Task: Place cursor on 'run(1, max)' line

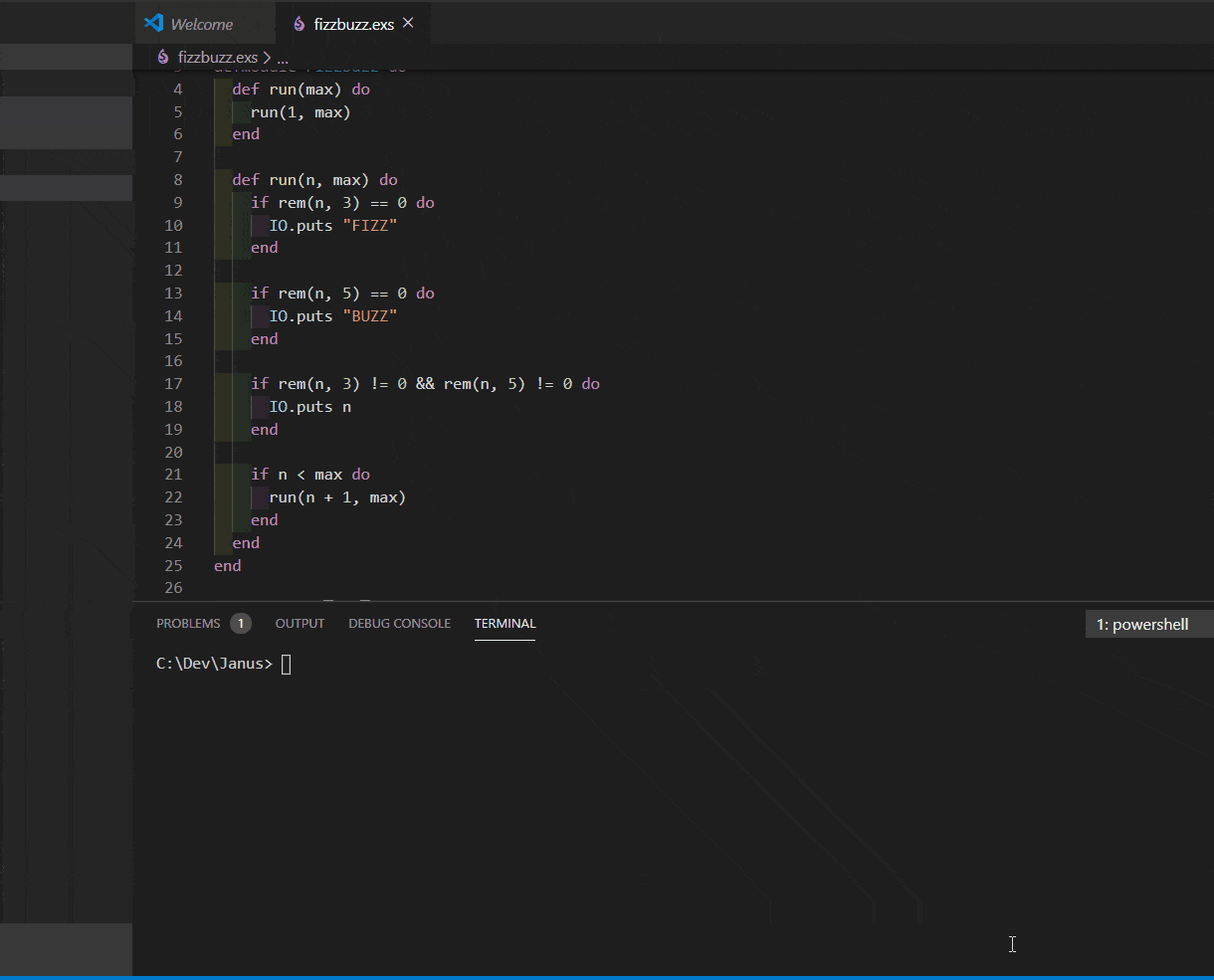Action: pos(301,112)
